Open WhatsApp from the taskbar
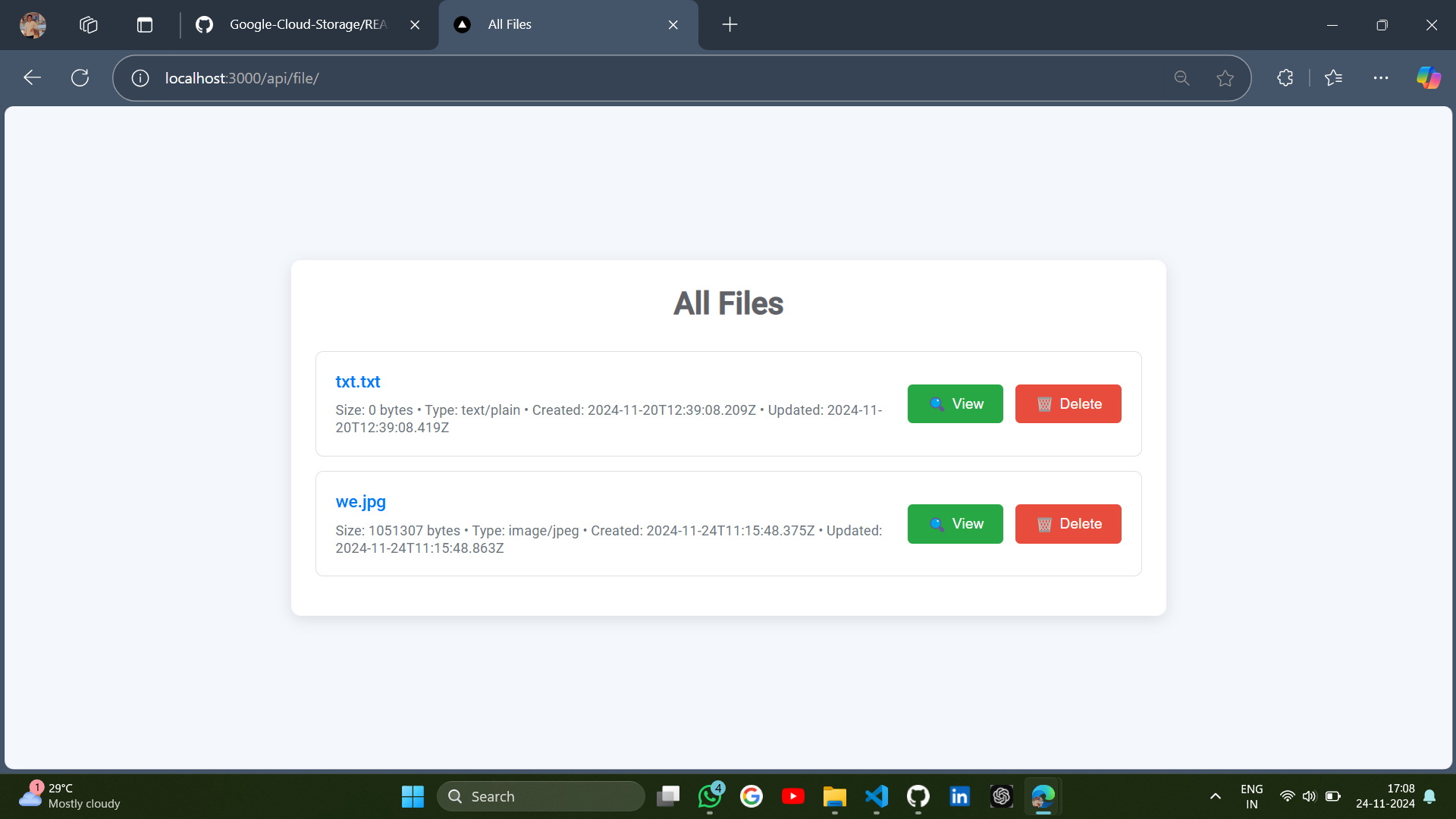Screen dimensions: 1456x819 (710, 796)
